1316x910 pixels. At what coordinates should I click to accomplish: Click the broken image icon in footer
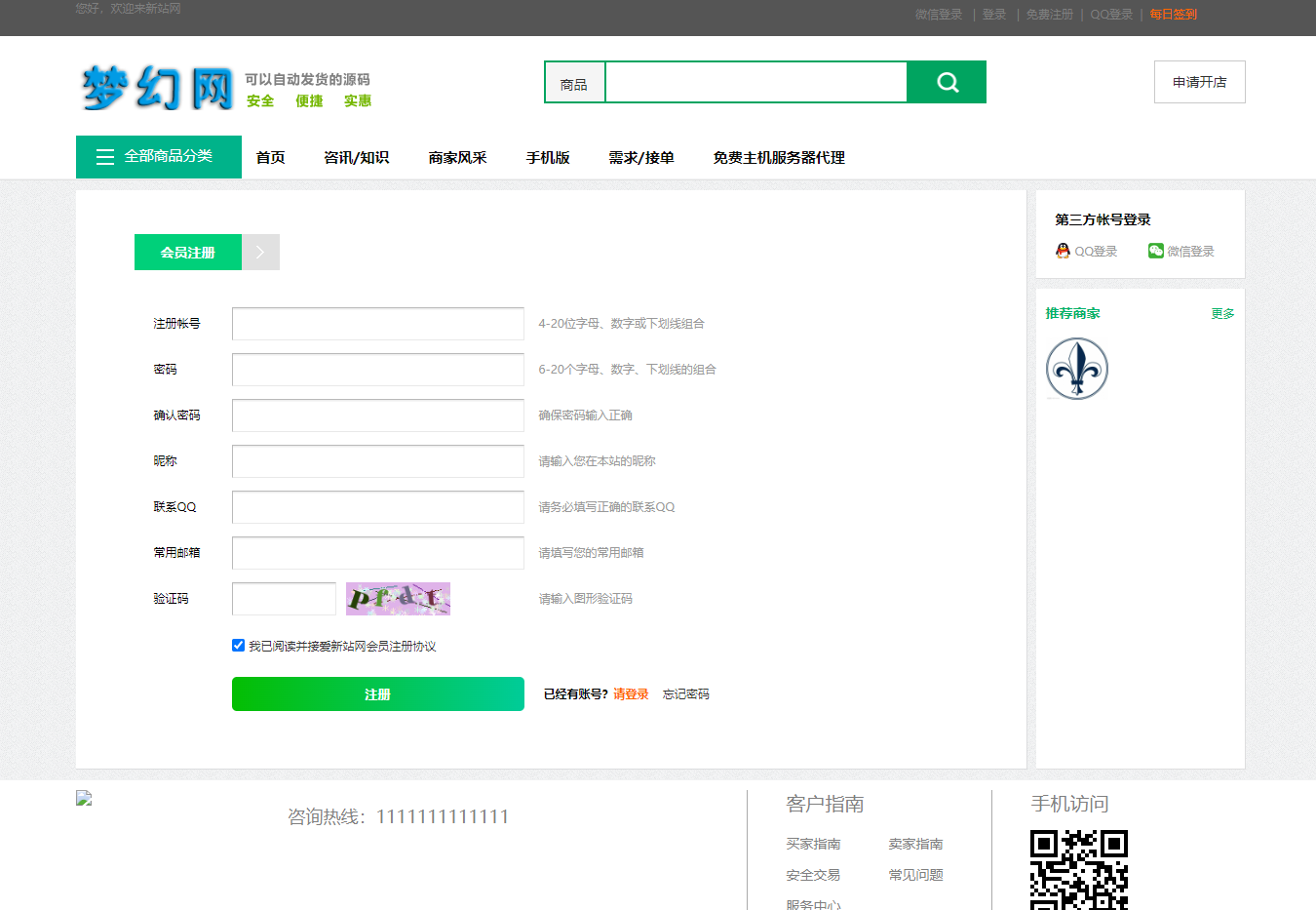[x=84, y=798]
